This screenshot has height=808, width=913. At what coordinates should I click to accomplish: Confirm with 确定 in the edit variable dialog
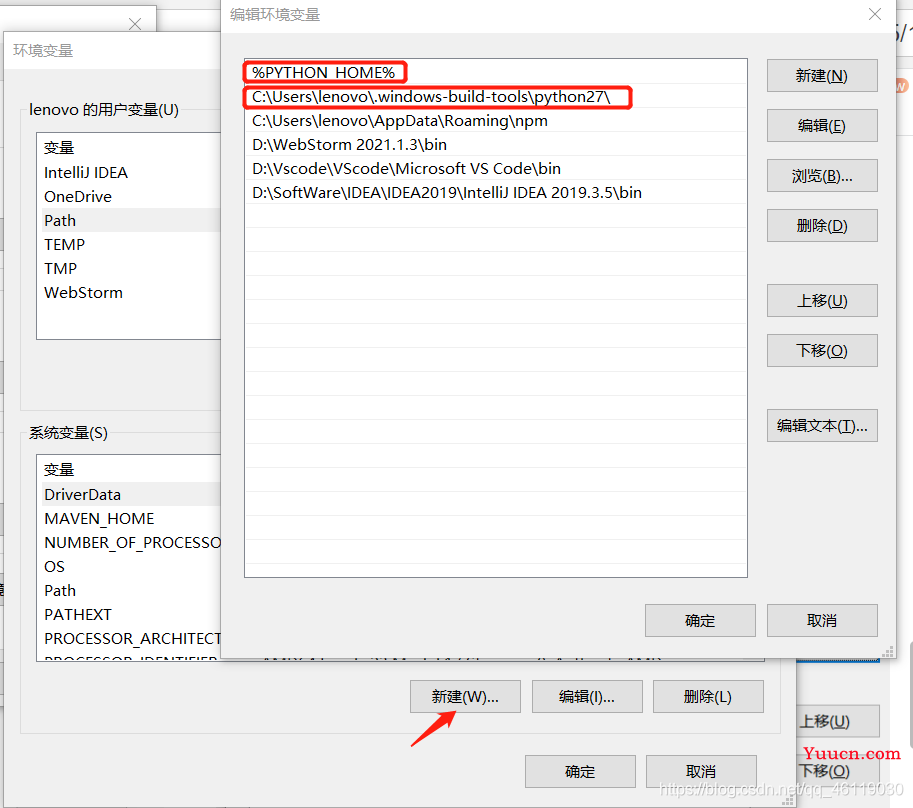[700, 621]
